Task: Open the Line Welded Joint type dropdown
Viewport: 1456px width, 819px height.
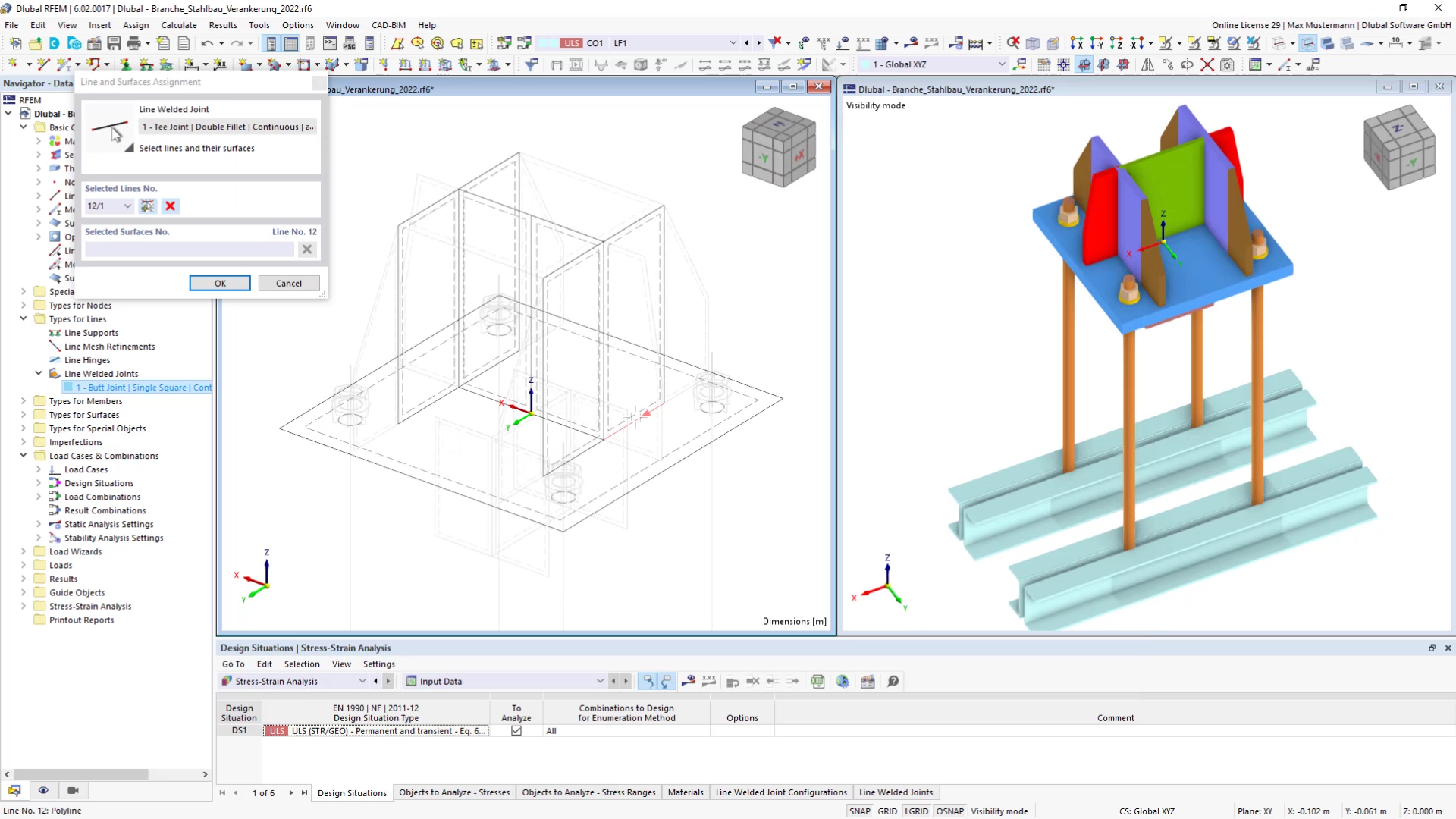Action: pyautogui.click(x=228, y=127)
